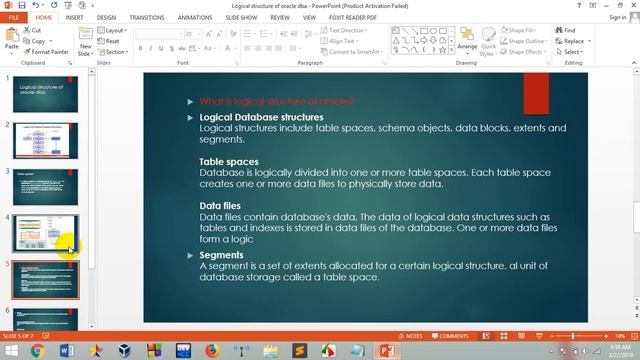This screenshot has width=640, height=360.
Task: Click Convert to SmartArt
Action: pyautogui.click(x=352, y=52)
